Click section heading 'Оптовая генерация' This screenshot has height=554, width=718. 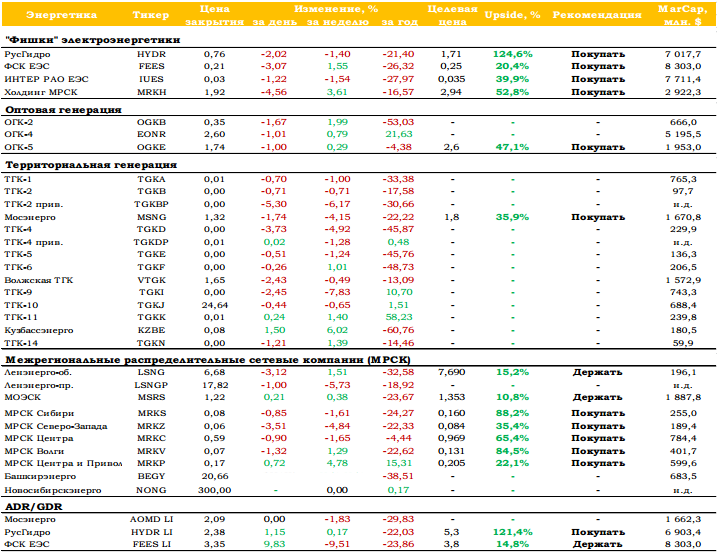[x=63, y=110]
